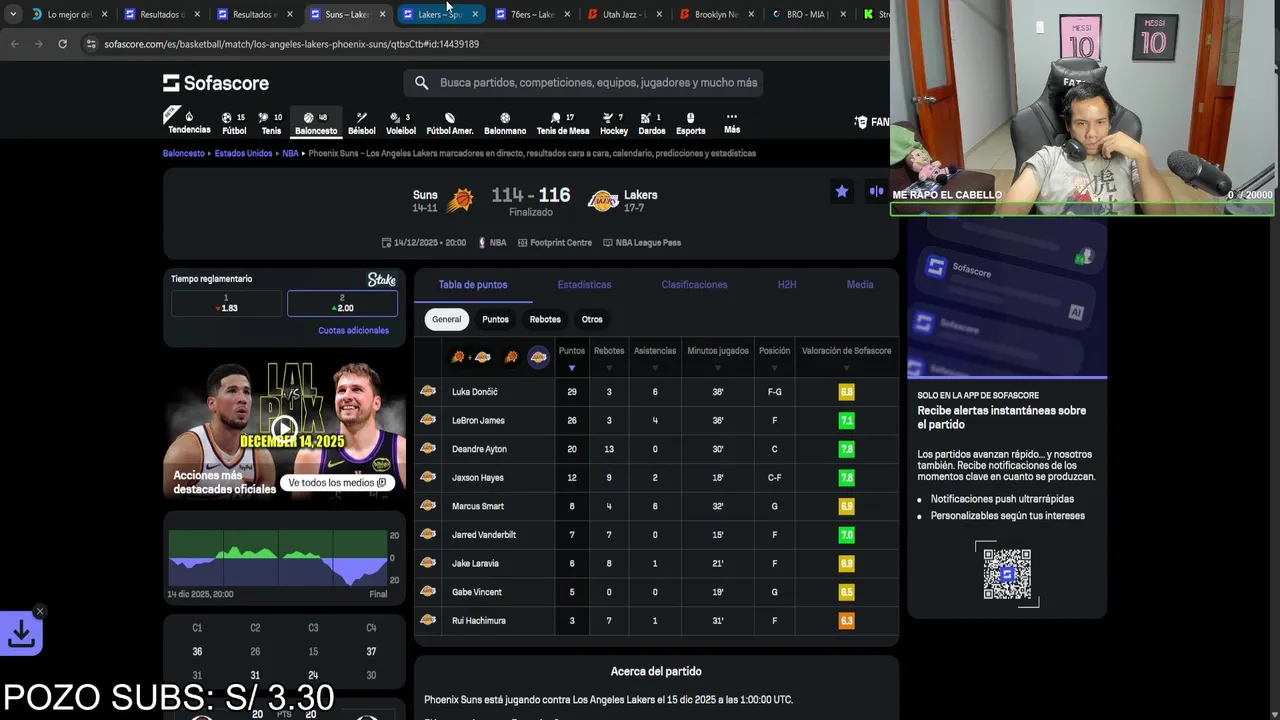Switch to the Tabla de puntos tab
This screenshot has width=1280, height=720.
473,285
